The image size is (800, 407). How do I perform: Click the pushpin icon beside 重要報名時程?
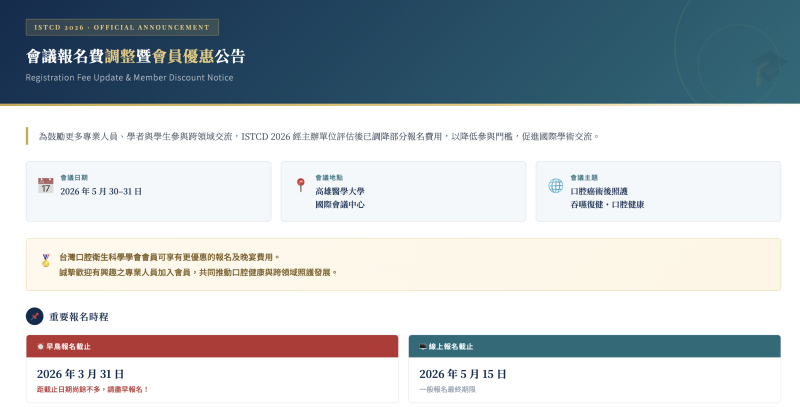[x=35, y=316]
